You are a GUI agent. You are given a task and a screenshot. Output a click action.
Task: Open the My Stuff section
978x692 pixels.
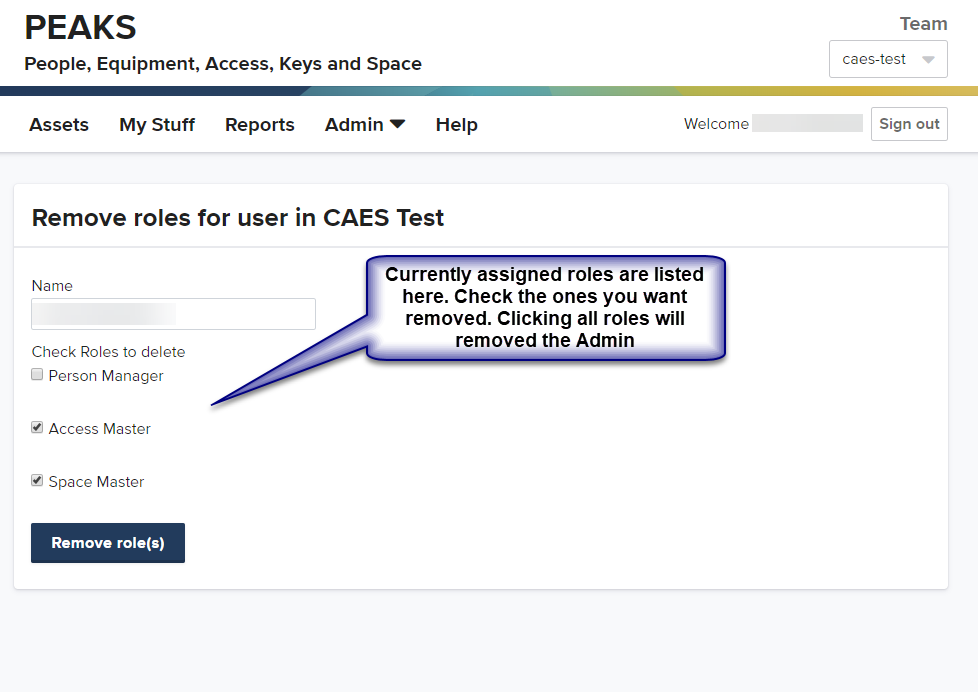pyautogui.click(x=156, y=123)
